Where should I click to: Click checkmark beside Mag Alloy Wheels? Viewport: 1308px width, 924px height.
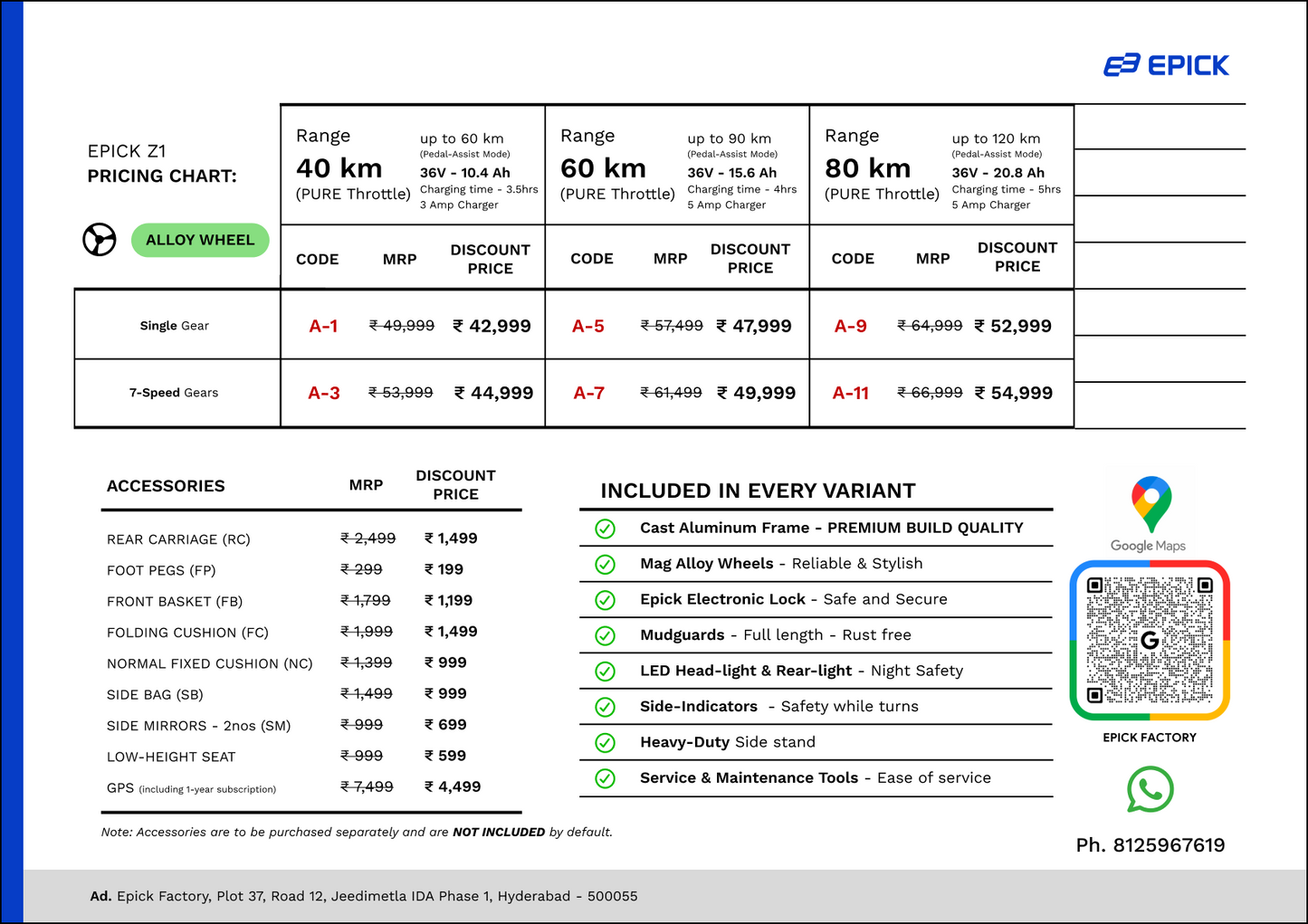pos(606,565)
